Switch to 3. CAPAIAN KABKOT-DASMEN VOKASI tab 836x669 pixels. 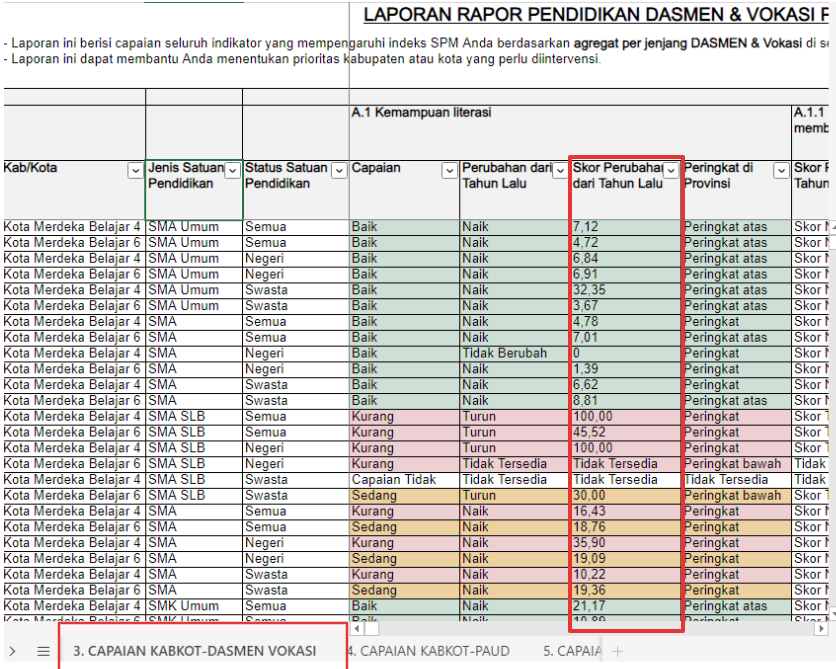[x=195, y=651]
